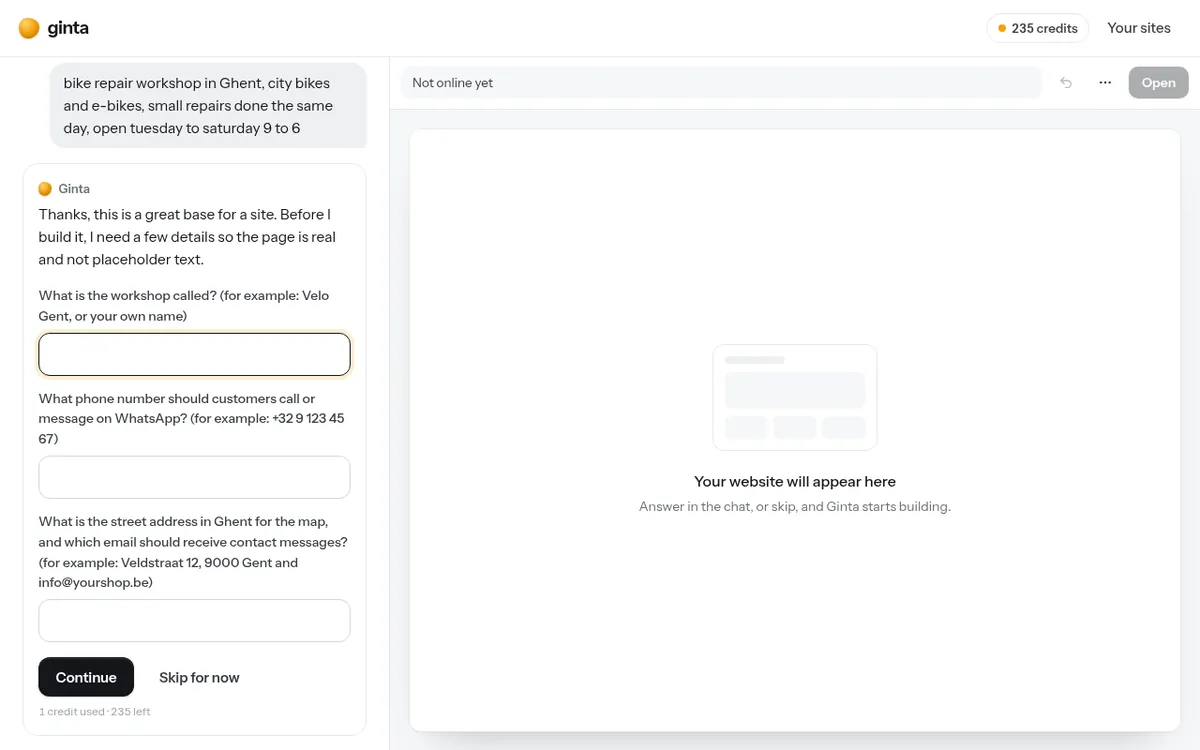1200x750 pixels.
Task: Choose Skip for now
Action: click(x=199, y=677)
